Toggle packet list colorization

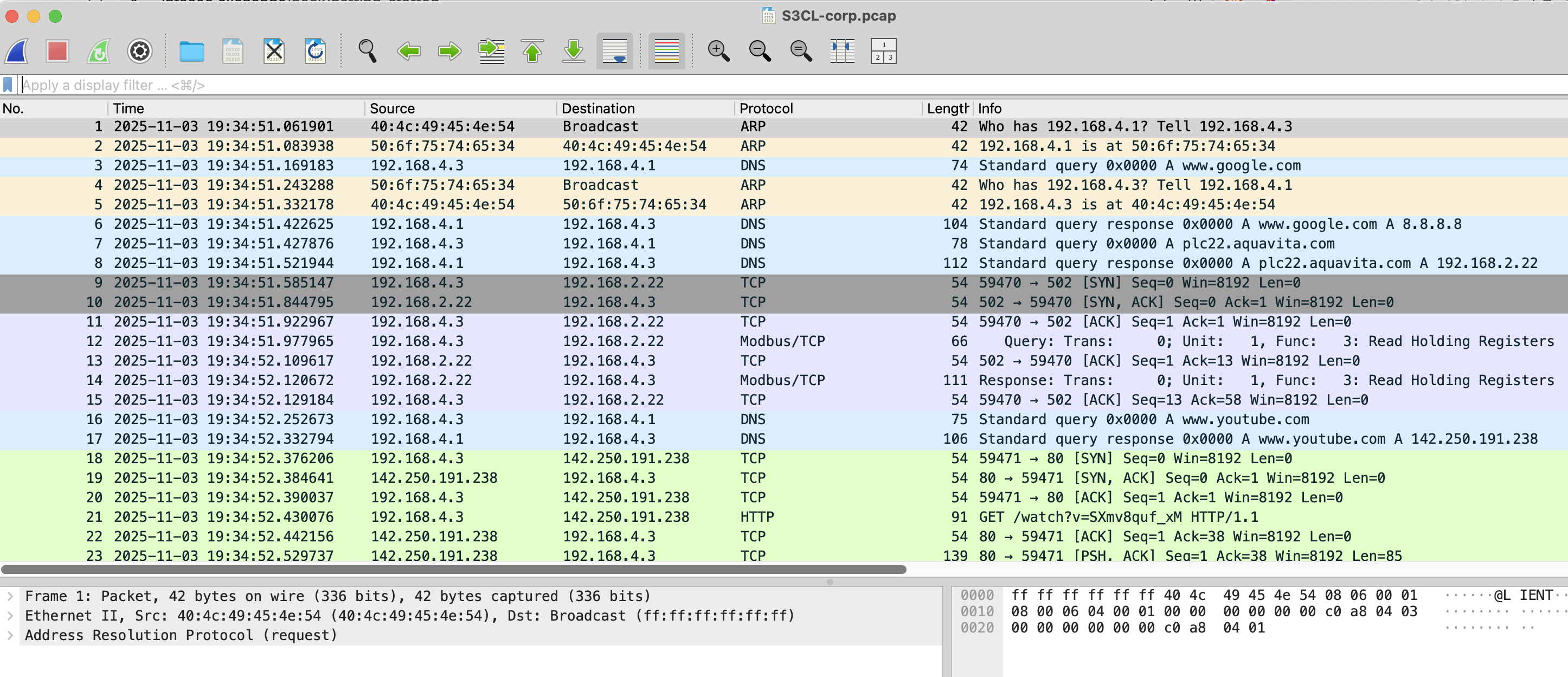pos(666,51)
